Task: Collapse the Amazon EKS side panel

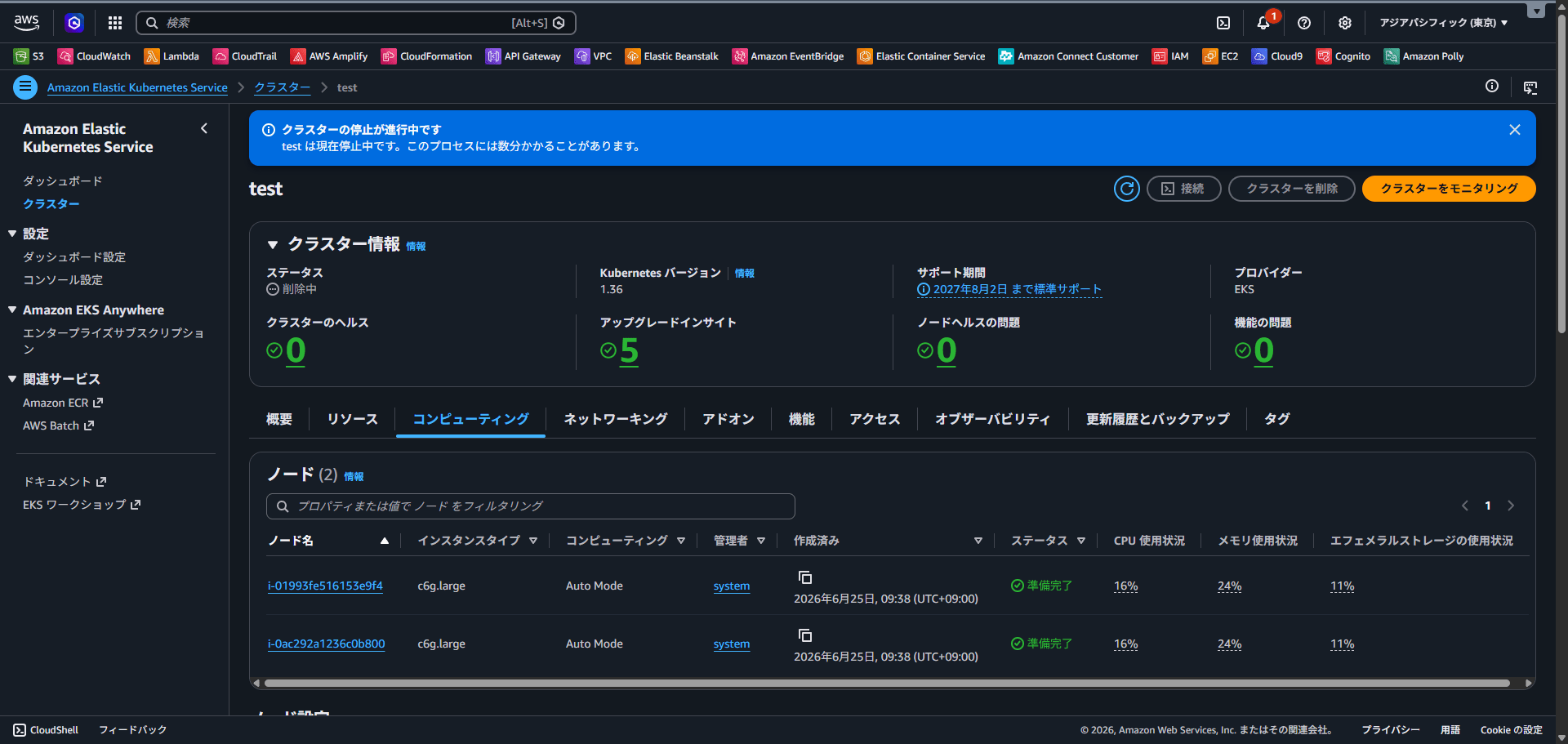Action: (x=204, y=128)
